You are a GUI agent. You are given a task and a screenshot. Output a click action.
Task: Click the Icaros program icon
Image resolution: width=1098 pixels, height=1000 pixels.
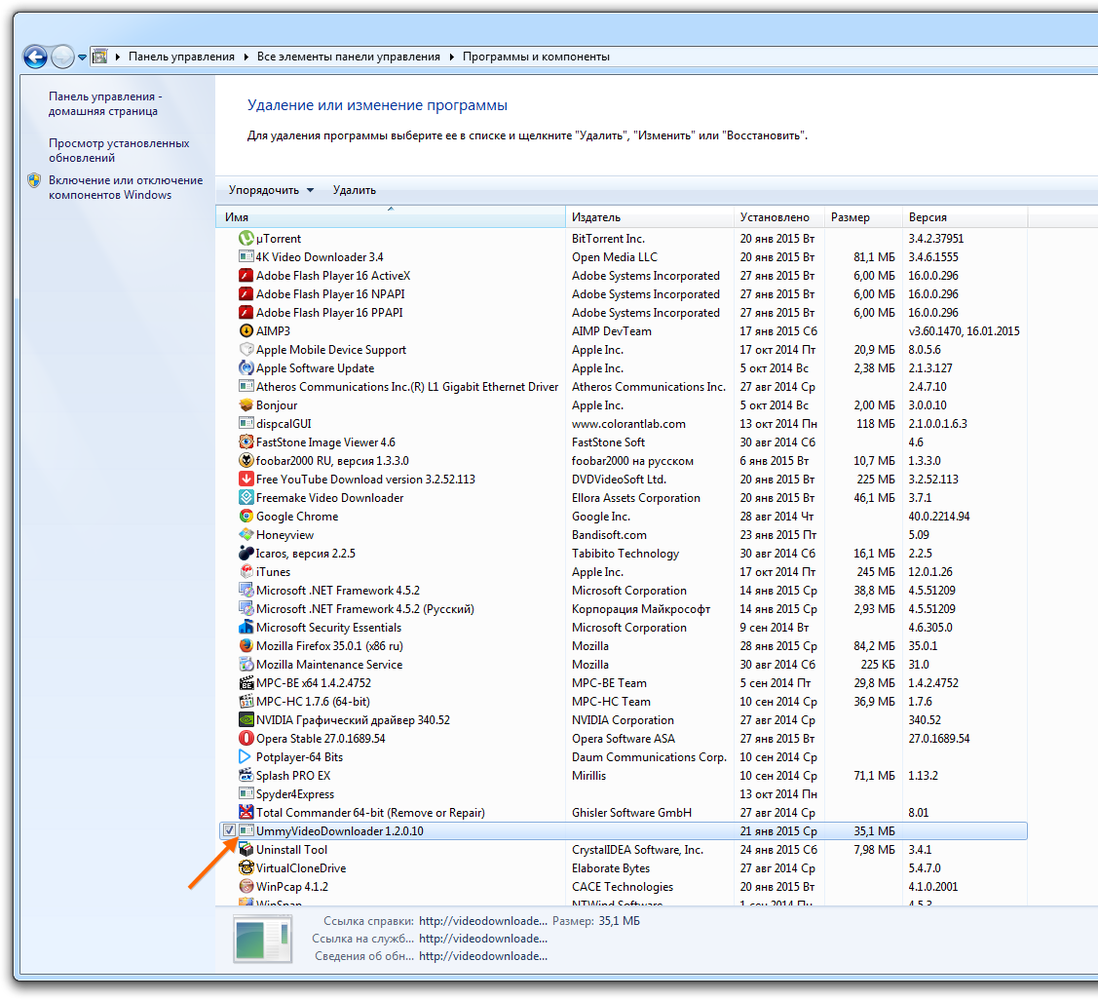(x=246, y=554)
